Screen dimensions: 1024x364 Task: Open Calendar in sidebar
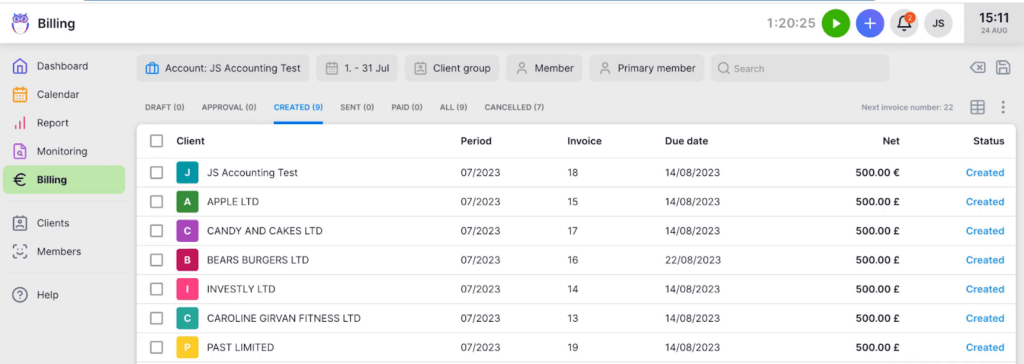tap(63, 94)
